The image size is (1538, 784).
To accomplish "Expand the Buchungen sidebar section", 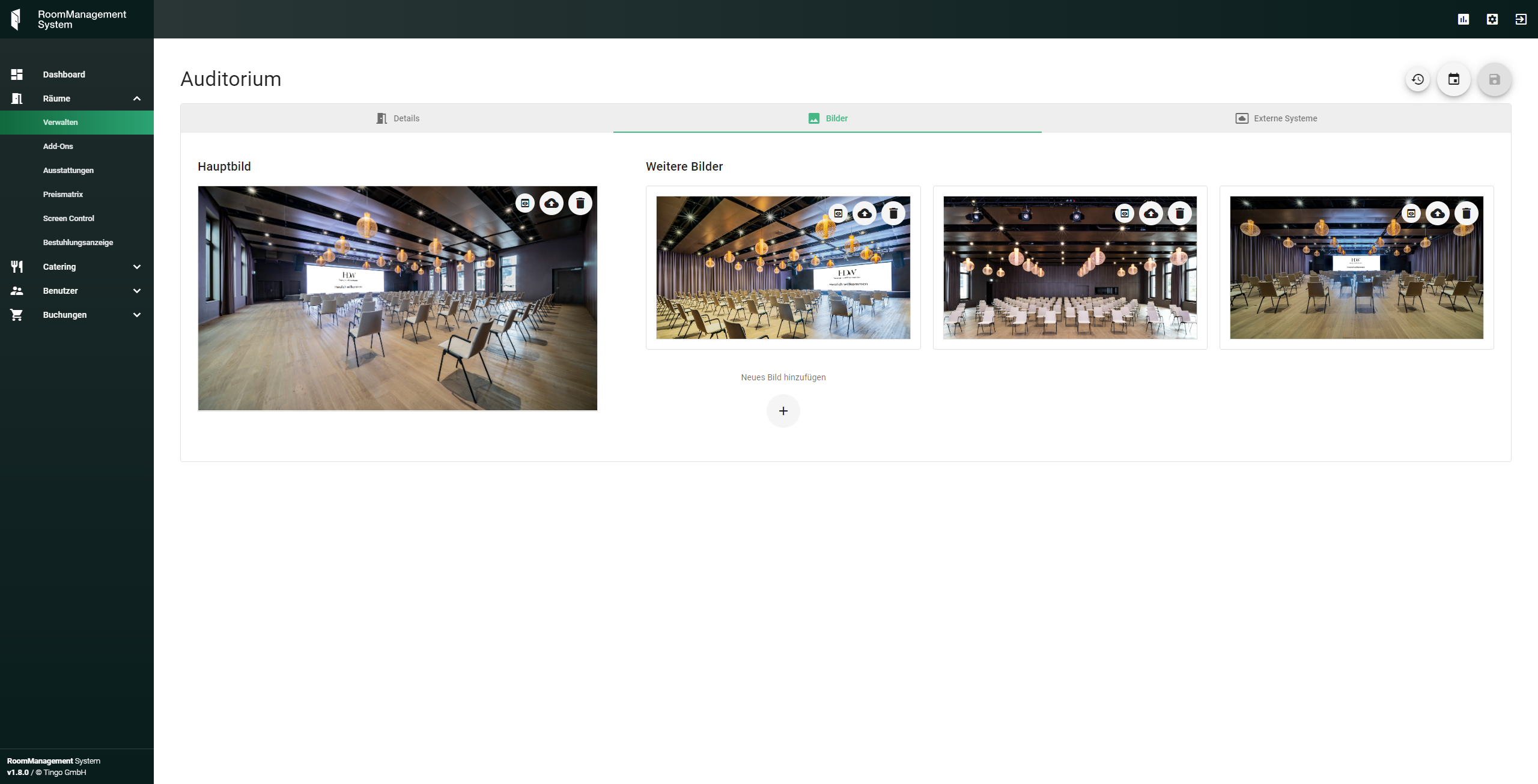I will tap(136, 315).
